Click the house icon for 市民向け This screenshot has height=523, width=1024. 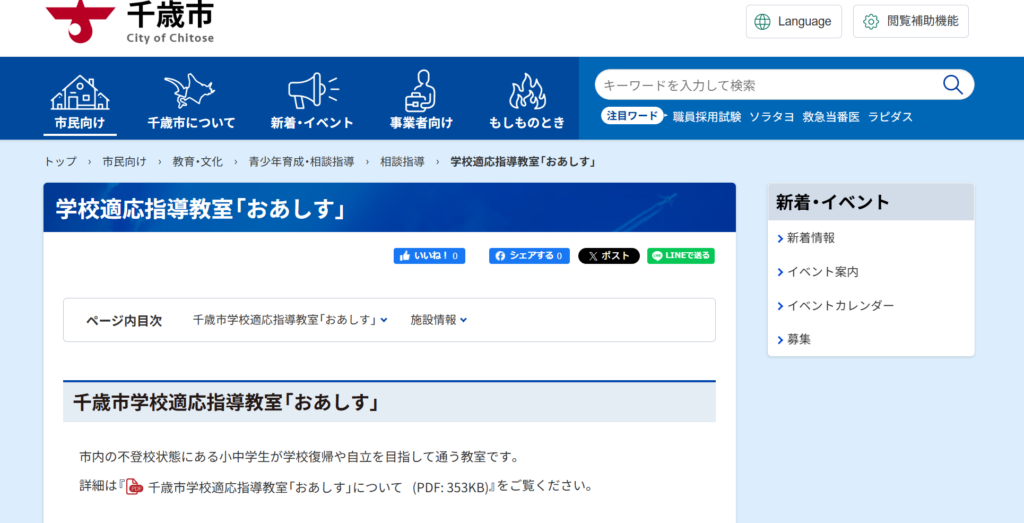[x=80, y=92]
